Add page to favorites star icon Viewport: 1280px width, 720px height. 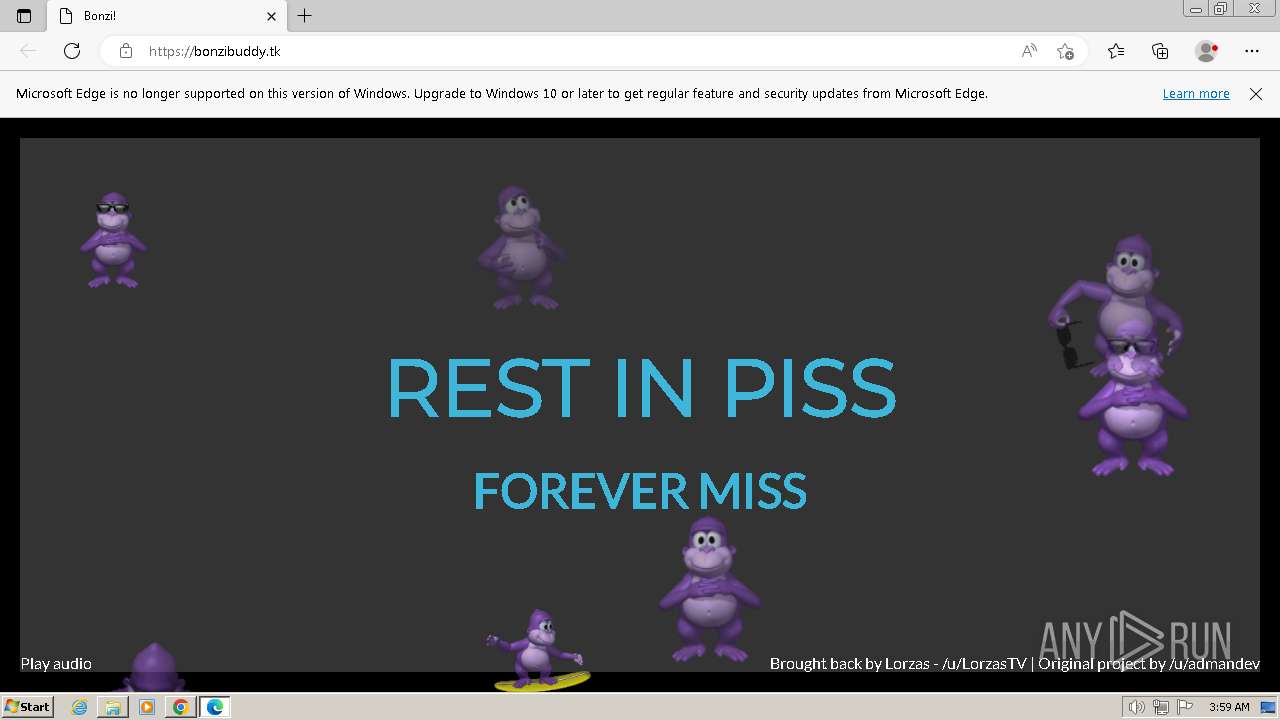(1065, 51)
